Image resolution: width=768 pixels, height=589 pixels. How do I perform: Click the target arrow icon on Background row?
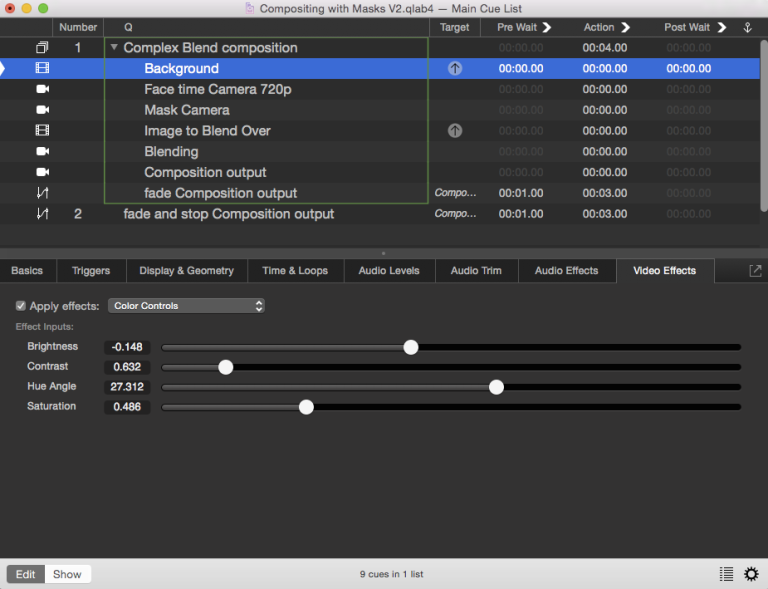(x=455, y=69)
